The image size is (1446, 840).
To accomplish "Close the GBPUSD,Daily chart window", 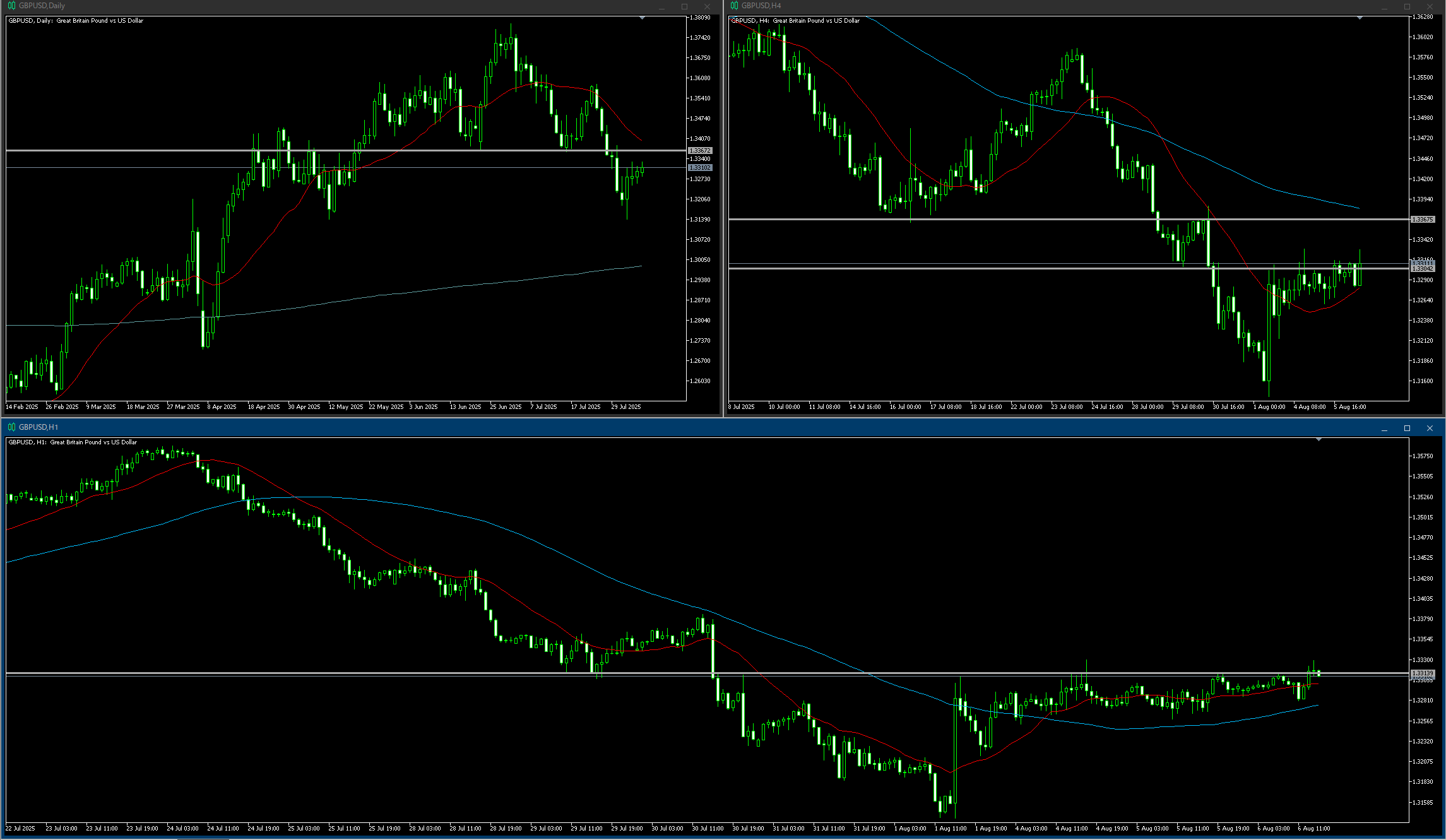I will pyautogui.click(x=707, y=6).
